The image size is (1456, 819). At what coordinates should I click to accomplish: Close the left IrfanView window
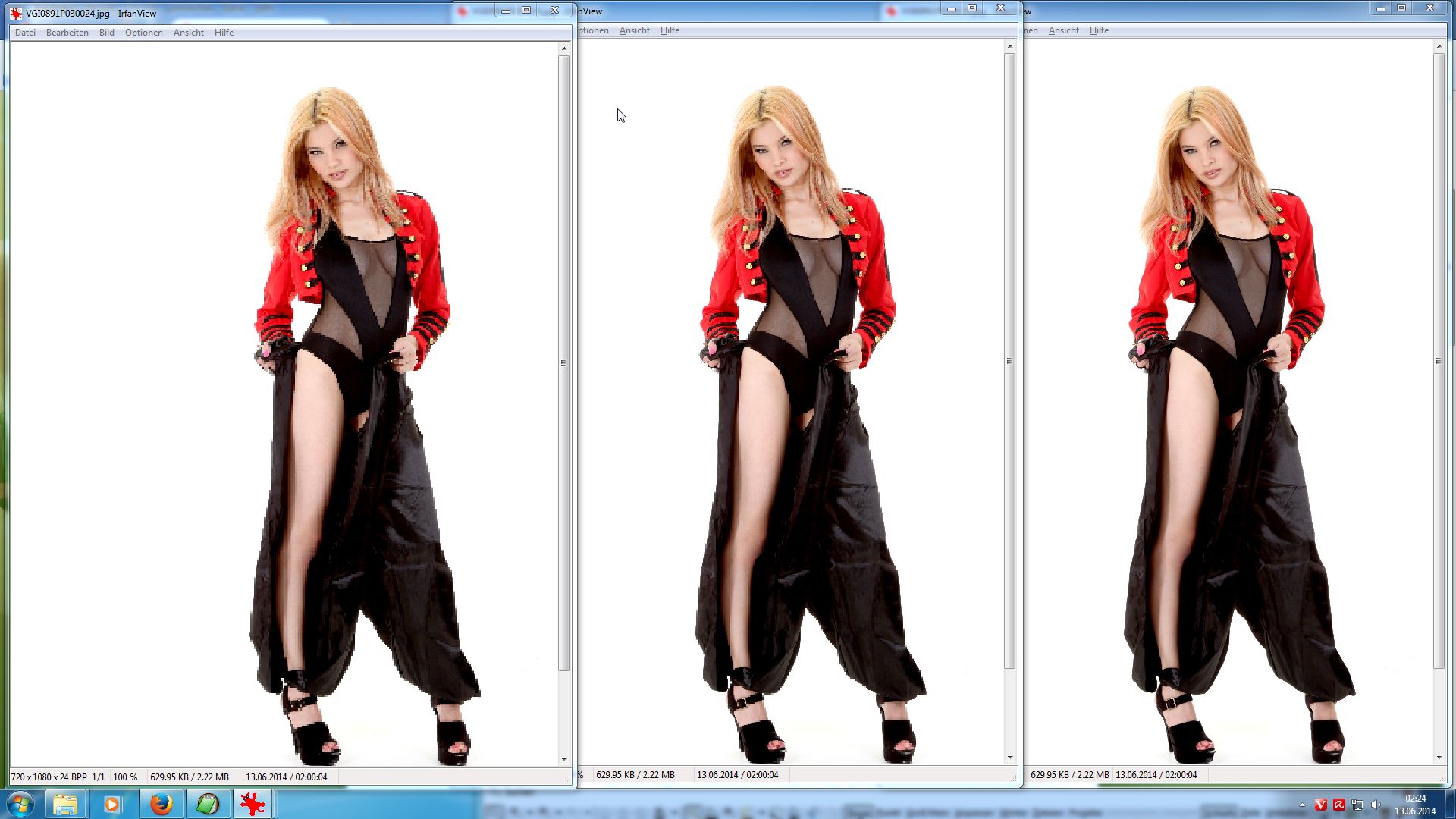point(554,10)
